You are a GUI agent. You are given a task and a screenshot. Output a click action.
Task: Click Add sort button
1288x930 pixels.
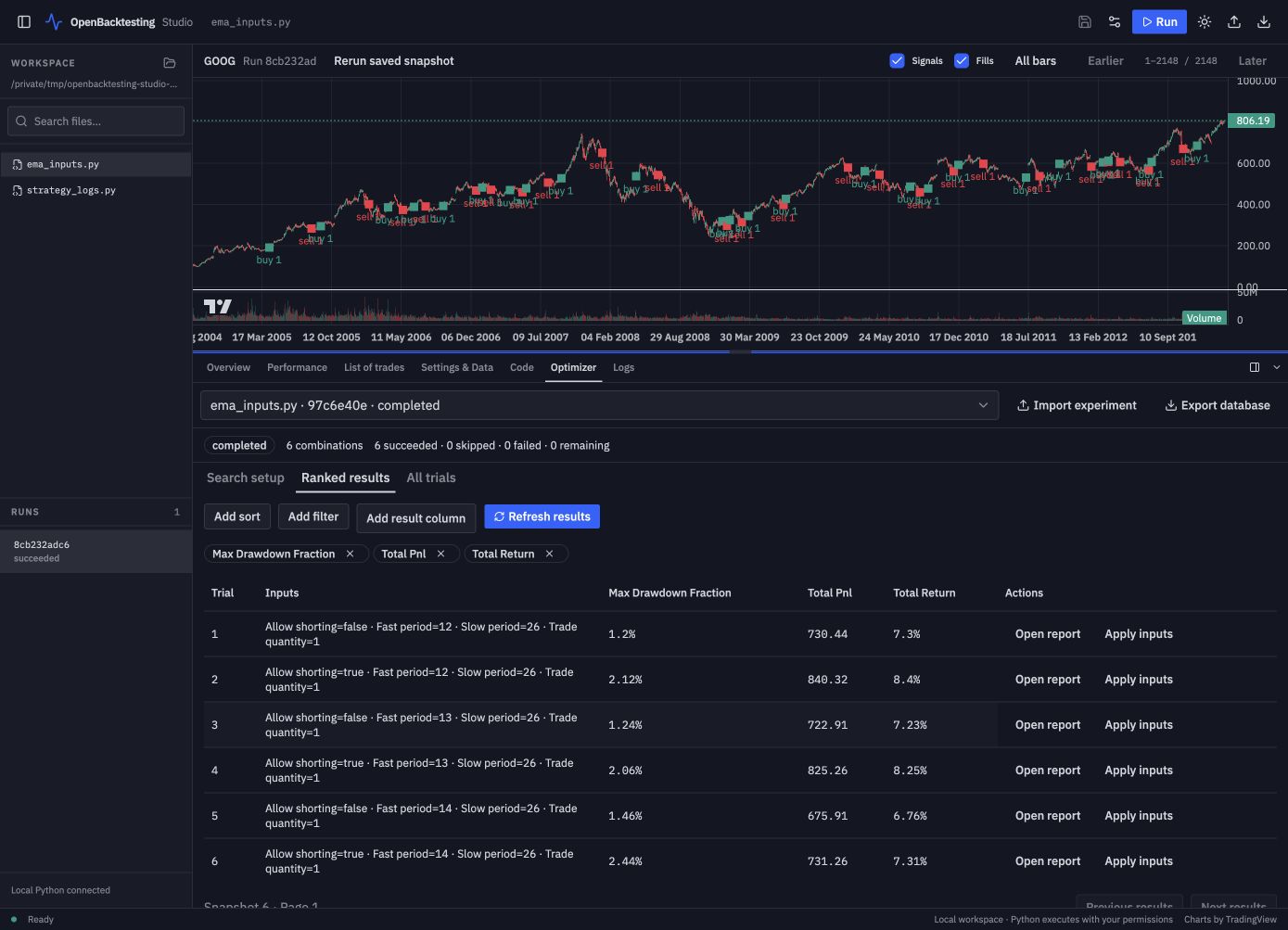(237, 516)
